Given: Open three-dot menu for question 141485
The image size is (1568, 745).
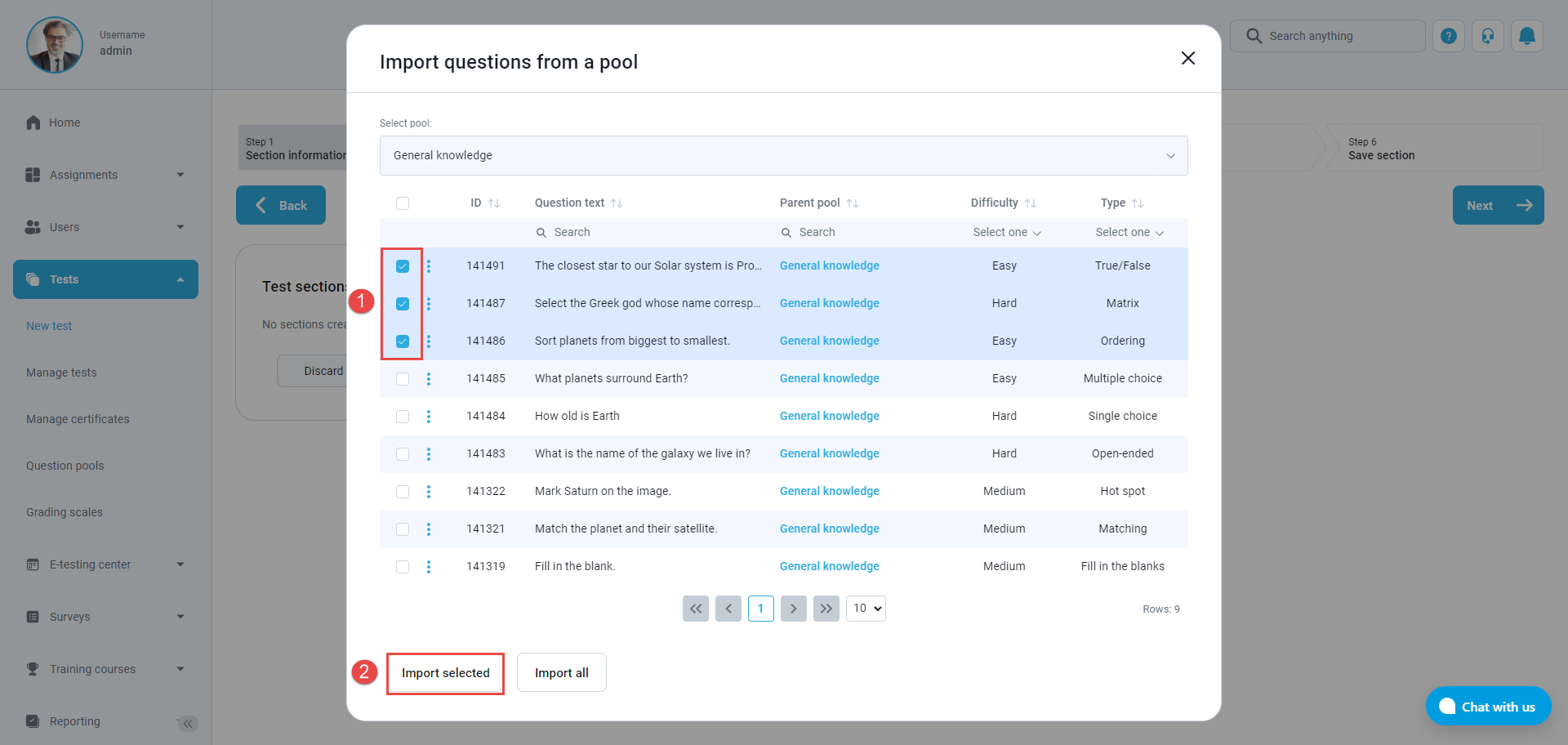Looking at the screenshot, I should click(429, 379).
